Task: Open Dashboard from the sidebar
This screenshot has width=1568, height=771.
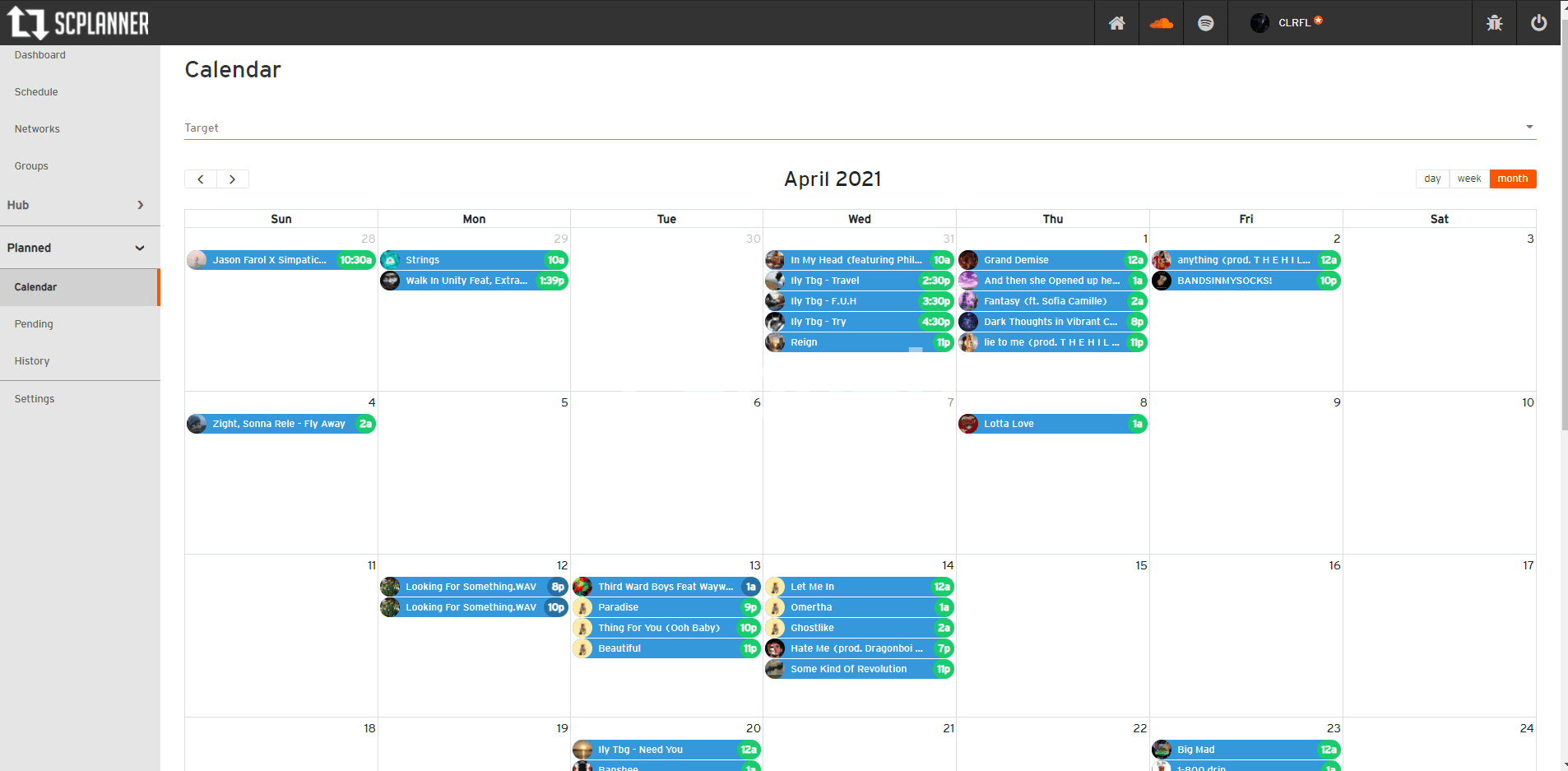Action: (x=40, y=55)
